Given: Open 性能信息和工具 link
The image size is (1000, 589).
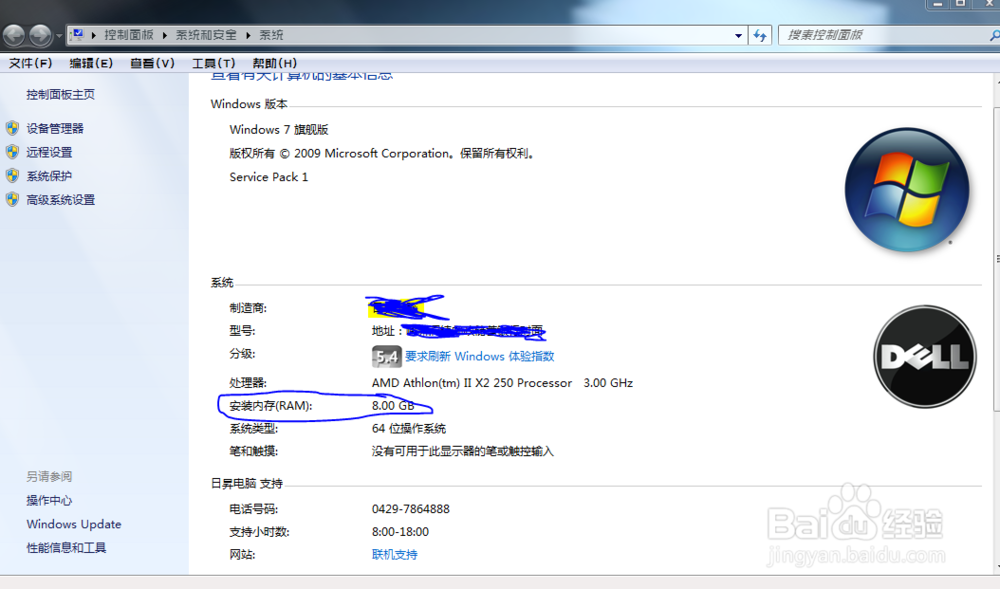Looking at the screenshot, I should pos(66,548).
